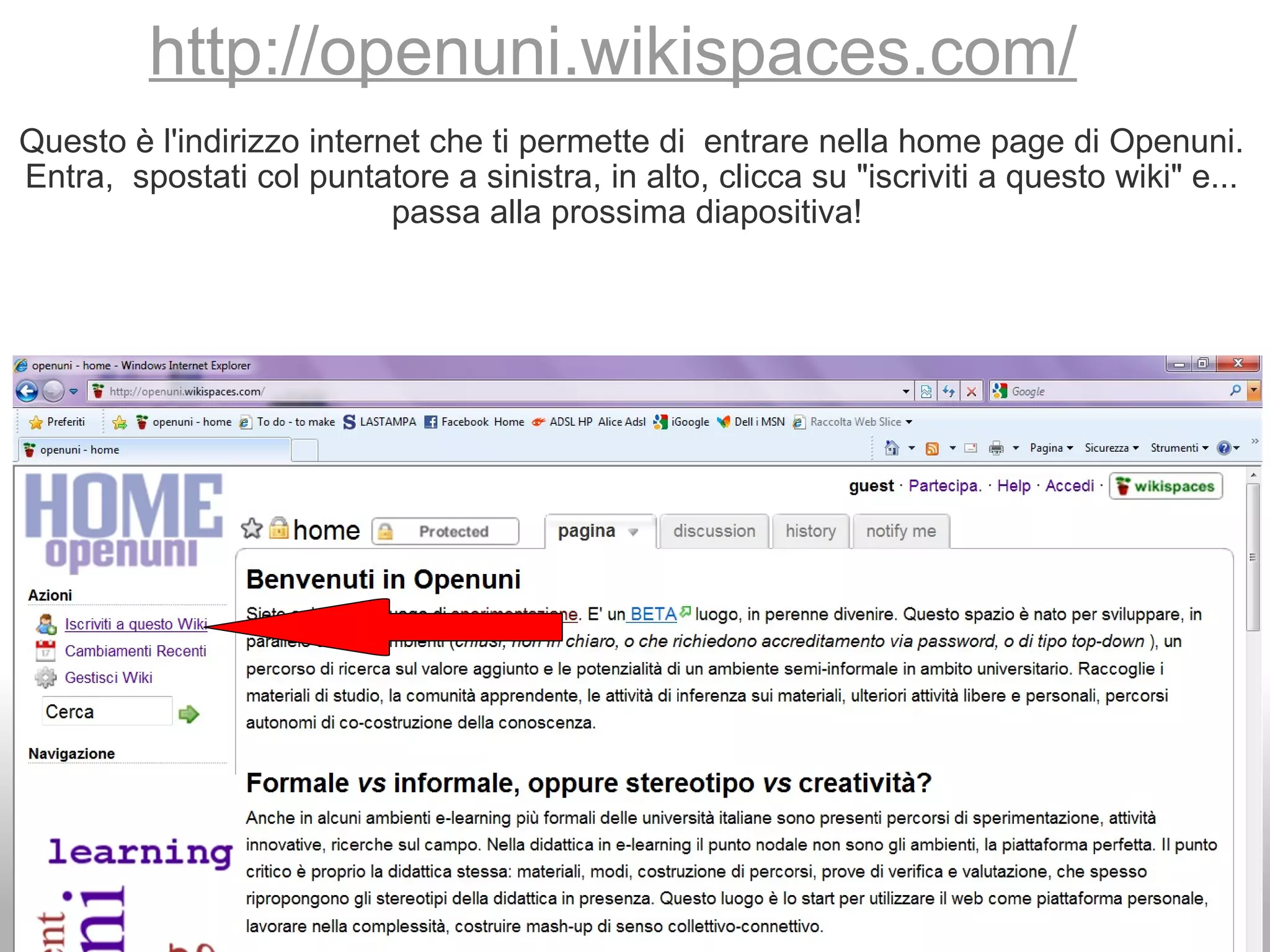The width and height of the screenshot is (1270, 952).
Task: Click the RSS feeds icon
Action: click(931, 447)
